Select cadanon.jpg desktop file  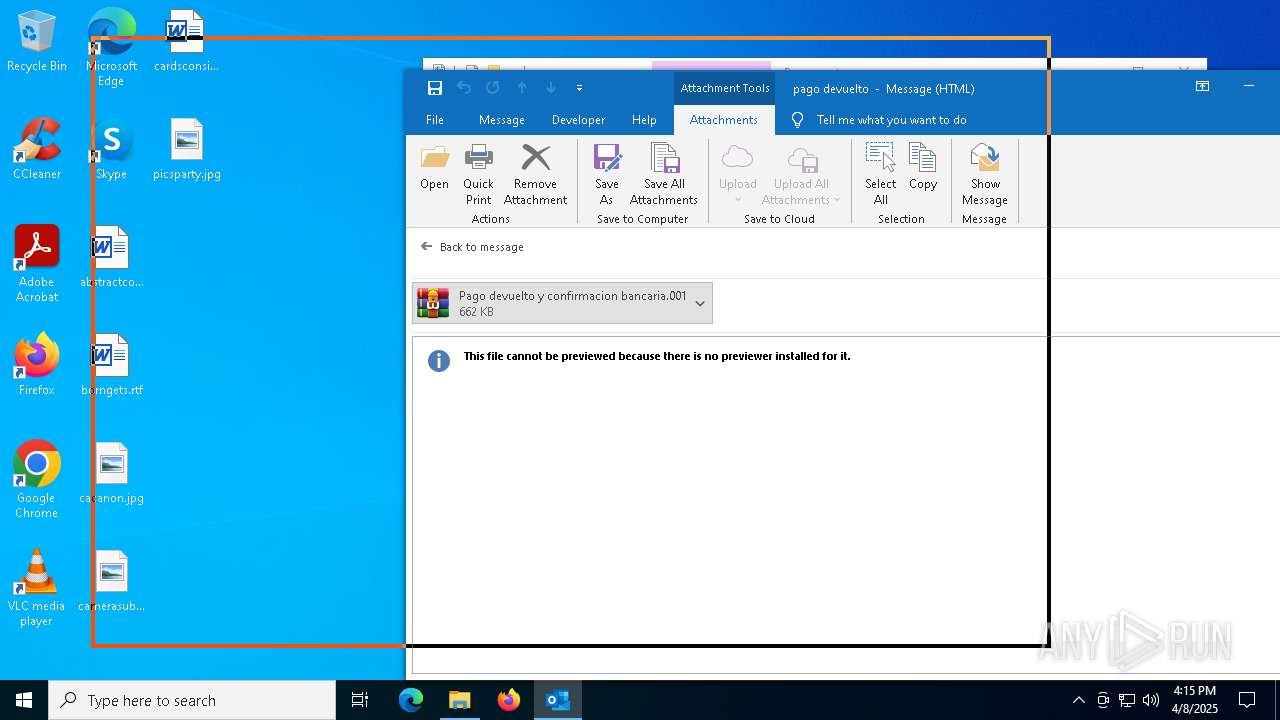[x=111, y=474]
